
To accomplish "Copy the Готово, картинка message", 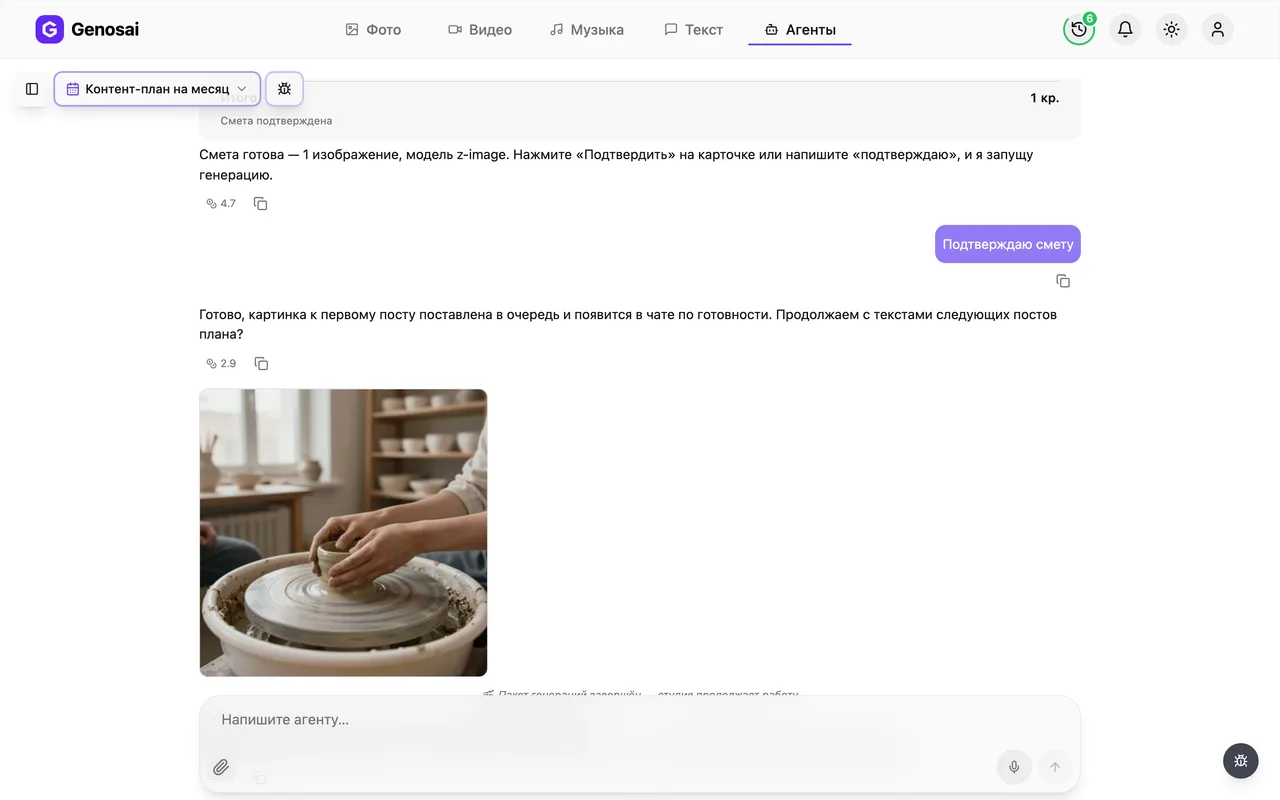I will pos(261,364).
